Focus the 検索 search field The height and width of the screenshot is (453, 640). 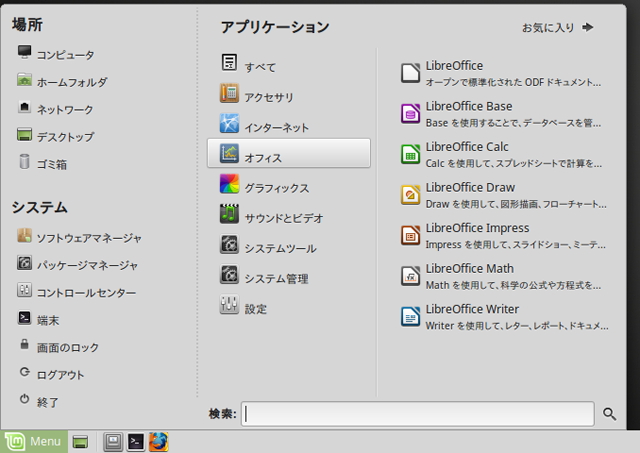tap(418, 414)
